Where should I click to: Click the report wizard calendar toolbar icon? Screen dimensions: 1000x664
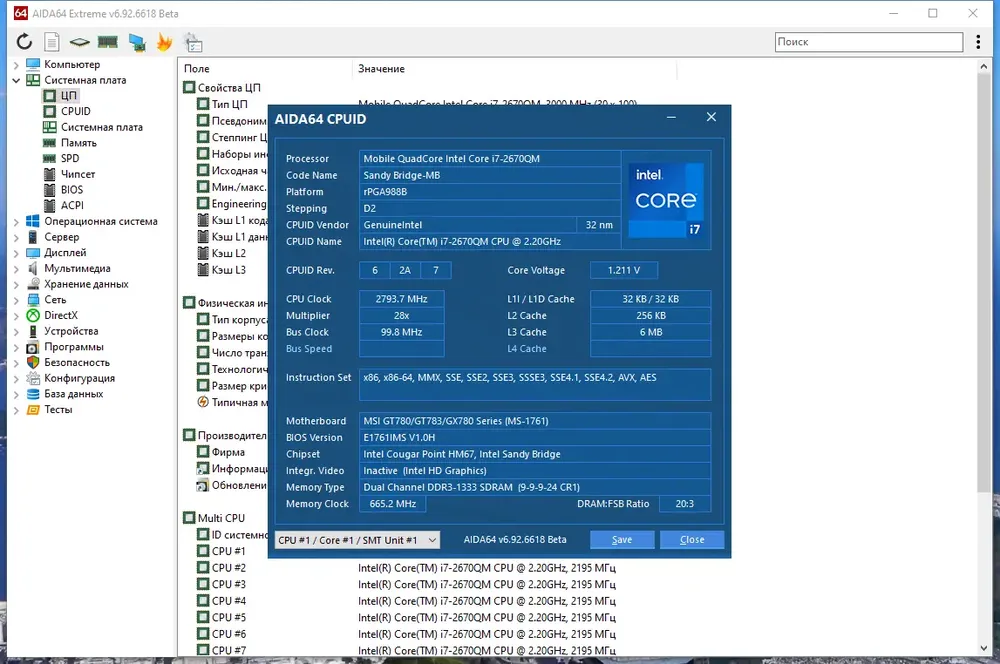click(x=193, y=43)
